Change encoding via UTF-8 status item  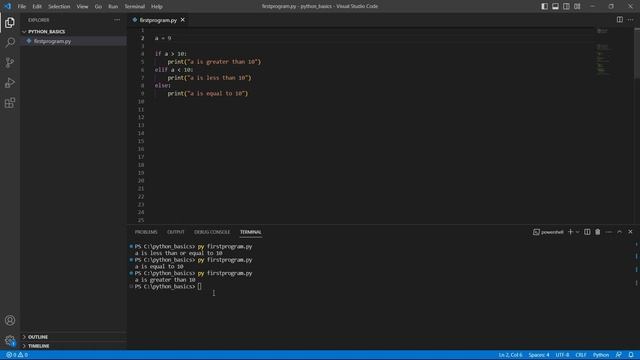pos(562,355)
